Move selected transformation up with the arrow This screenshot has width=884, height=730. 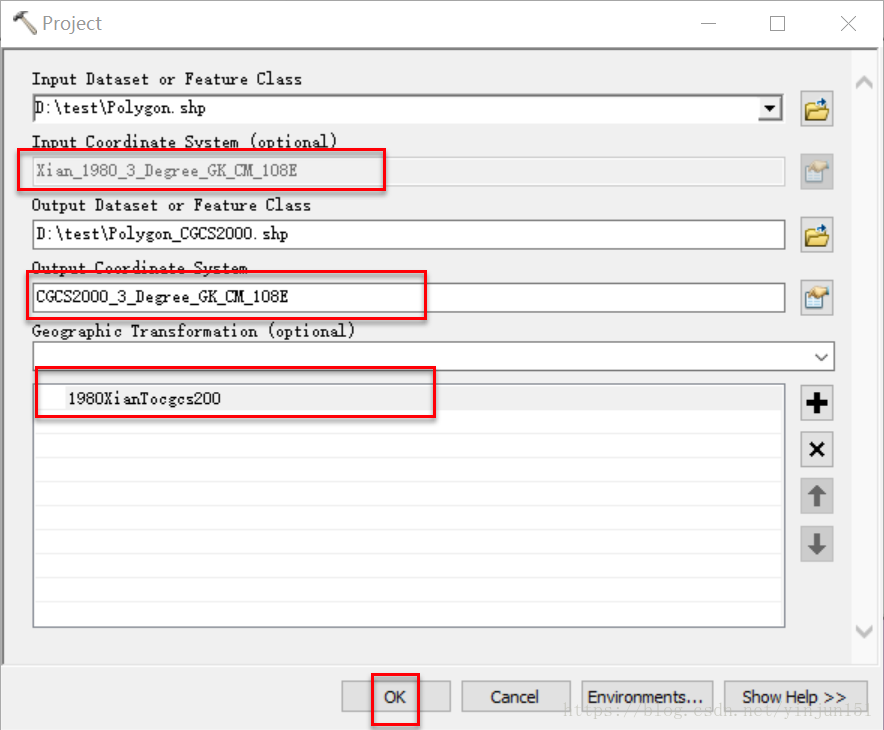(x=816, y=497)
